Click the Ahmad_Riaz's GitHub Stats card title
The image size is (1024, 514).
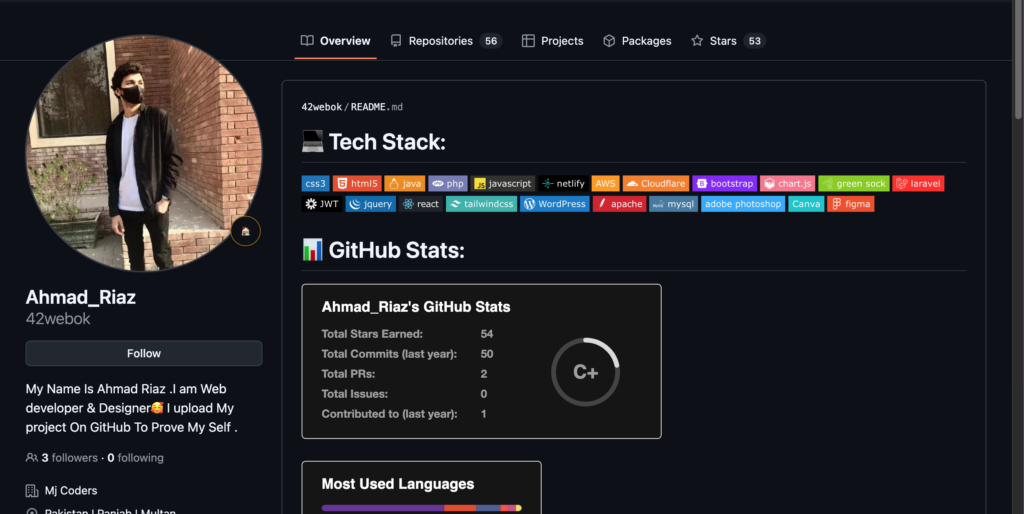pyautogui.click(x=416, y=307)
